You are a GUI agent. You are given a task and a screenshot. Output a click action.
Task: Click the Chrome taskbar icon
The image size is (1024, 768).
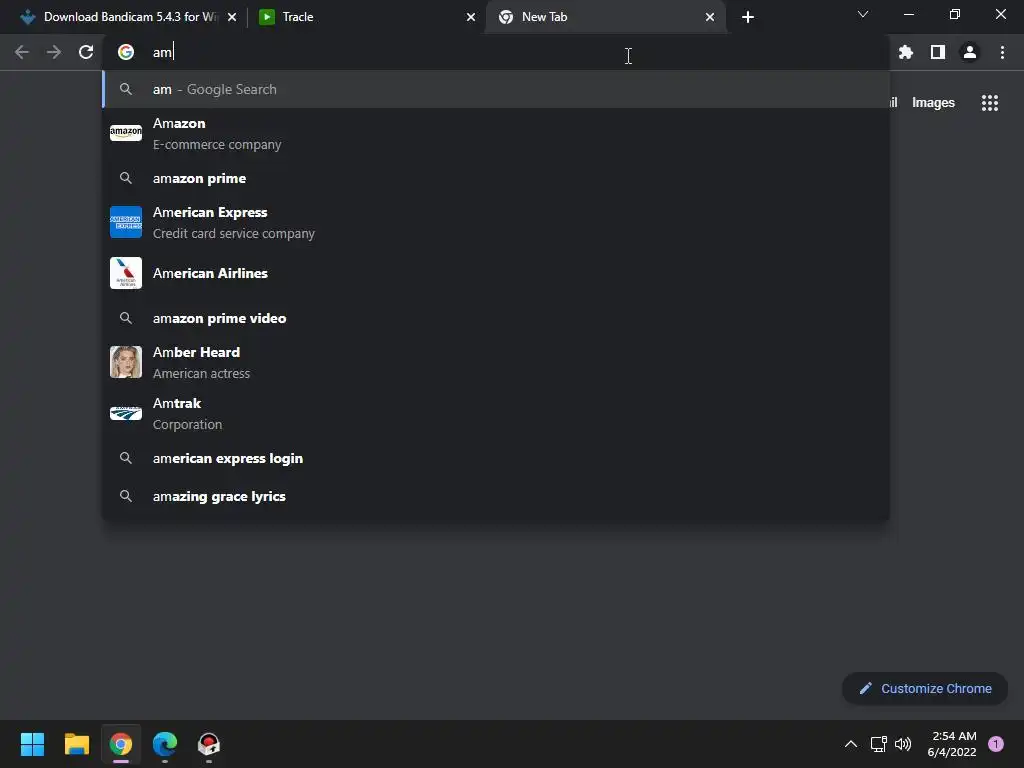click(x=120, y=744)
